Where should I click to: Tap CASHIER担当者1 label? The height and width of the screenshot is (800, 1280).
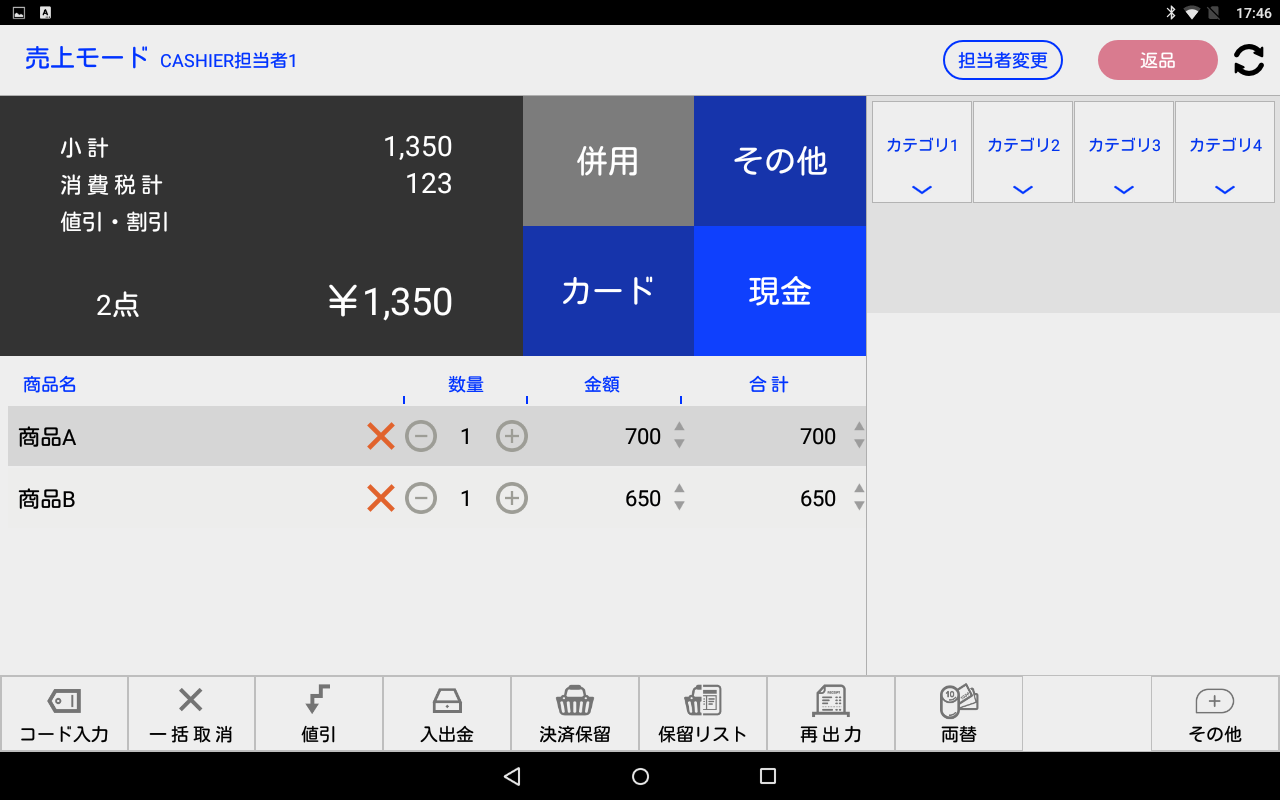tap(229, 61)
